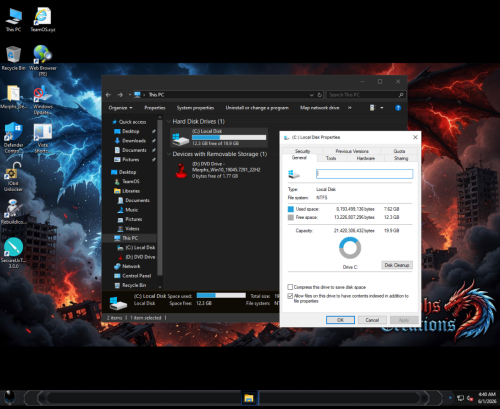Uncheck Allow files to have contents indexed
This screenshot has height=409, width=500.
290,296
